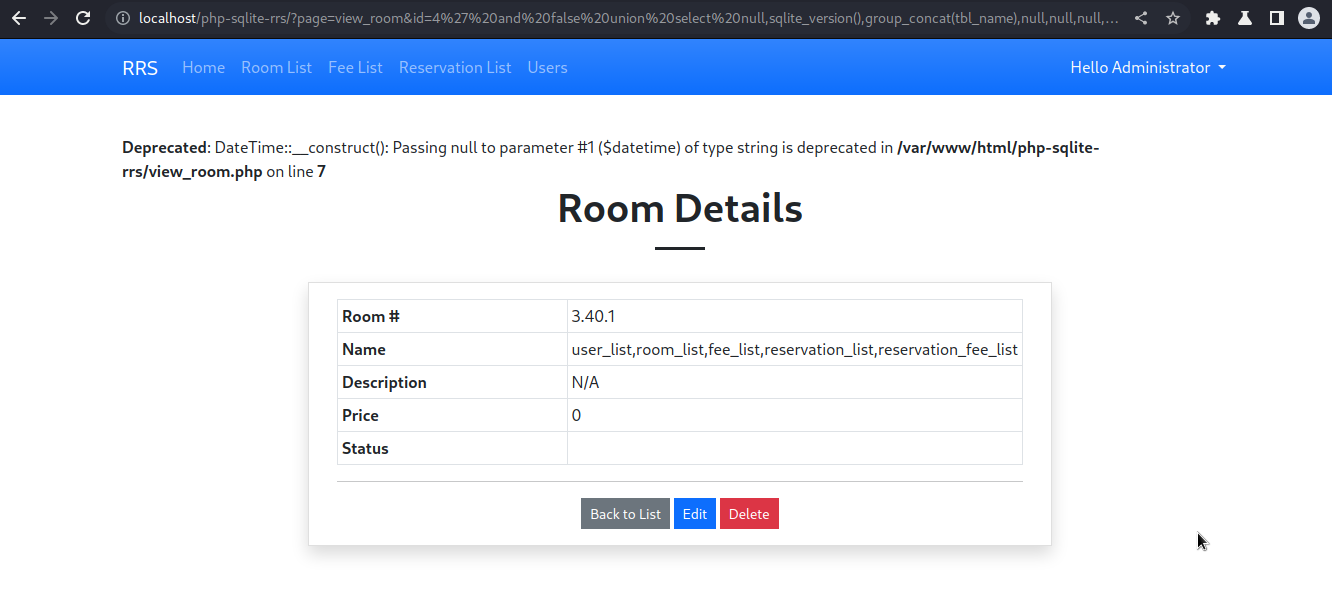This screenshot has height=611, width=1332.
Task: Select the value 3.40.1 in Room # row
Action: 593,317
